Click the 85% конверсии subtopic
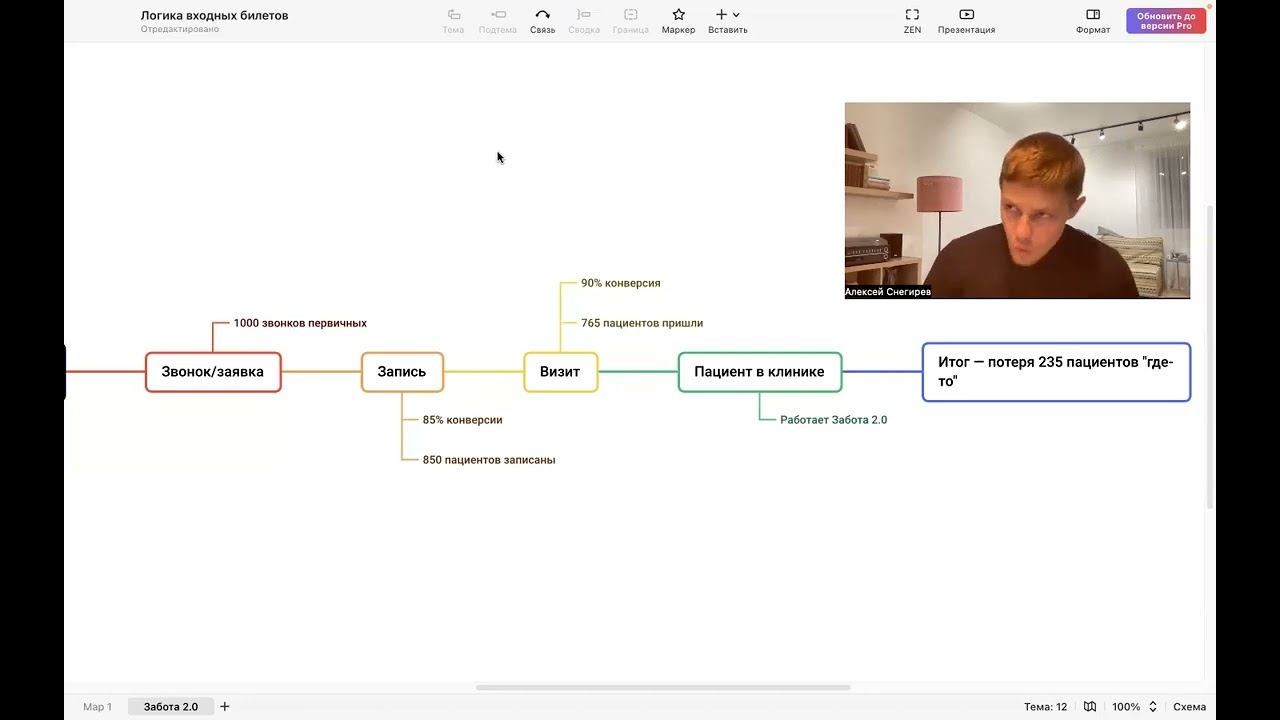1280x720 pixels. 462,420
